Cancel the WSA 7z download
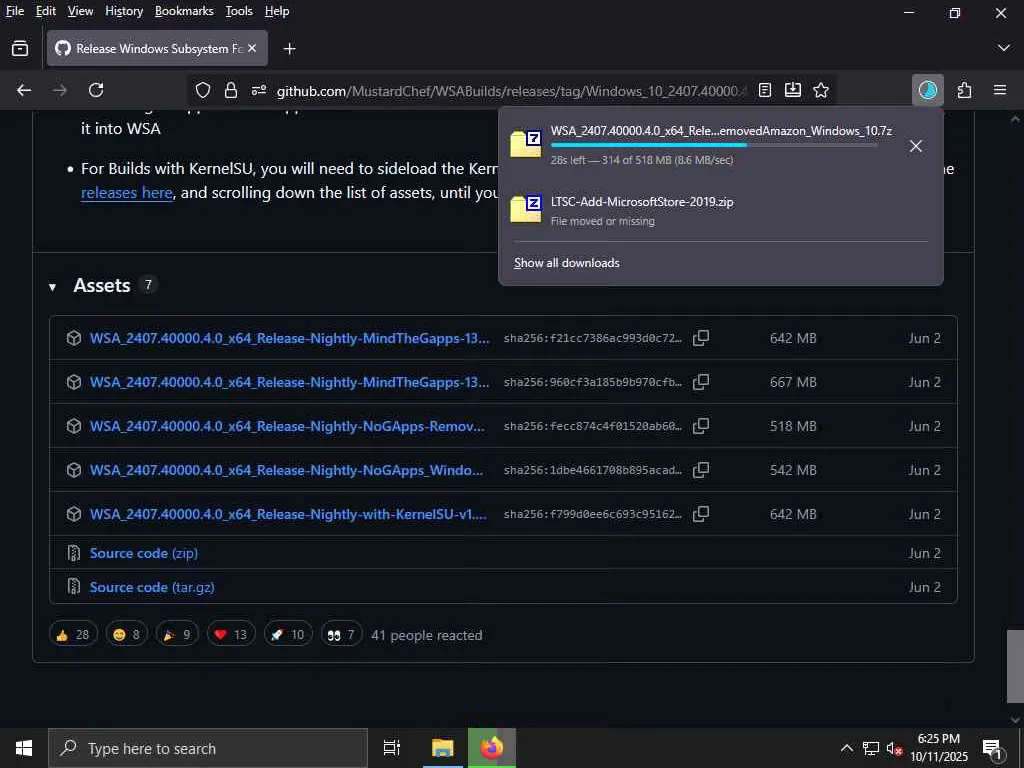Image resolution: width=1024 pixels, height=768 pixels. [916, 146]
